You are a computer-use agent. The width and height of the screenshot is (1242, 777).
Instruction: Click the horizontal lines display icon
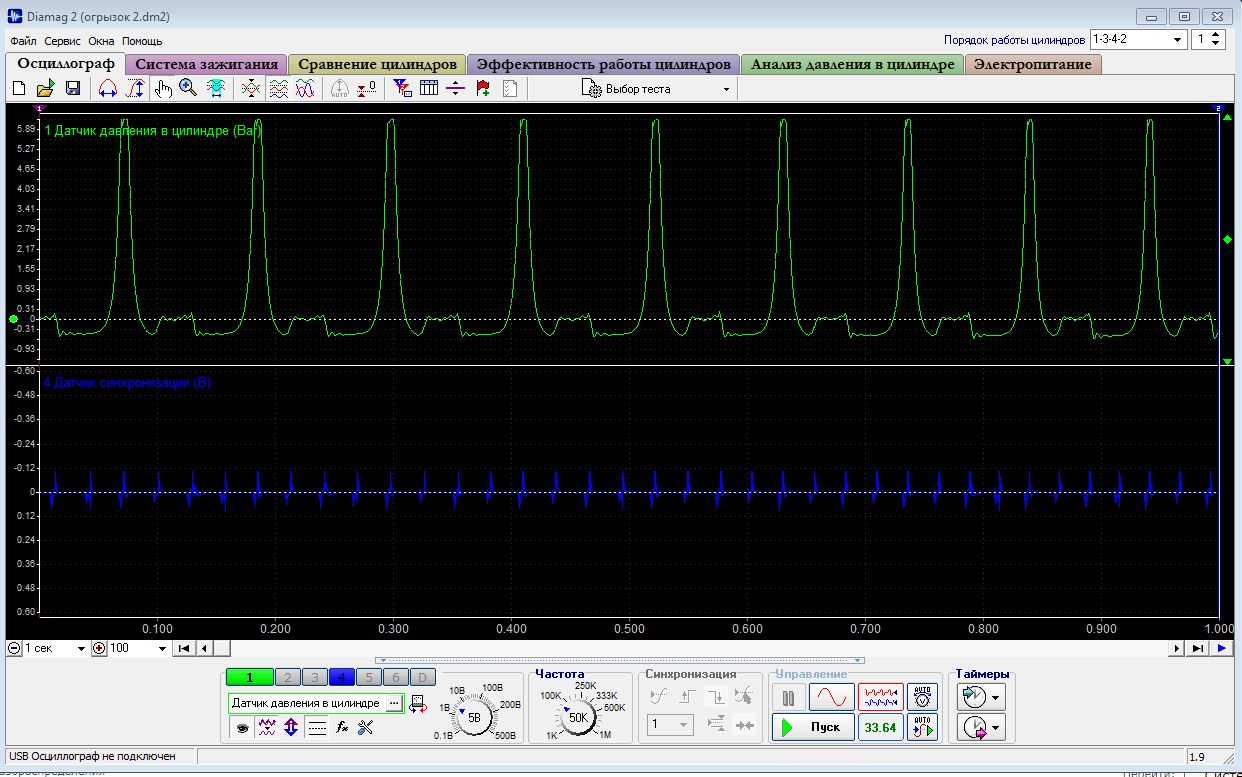tap(317, 727)
